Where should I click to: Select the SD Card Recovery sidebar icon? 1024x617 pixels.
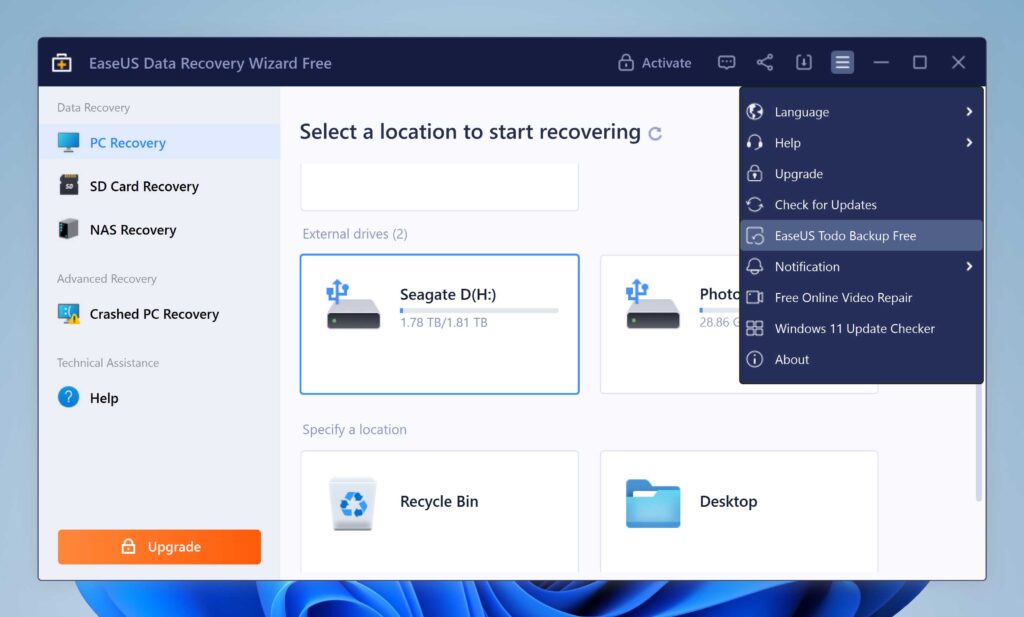[68, 186]
